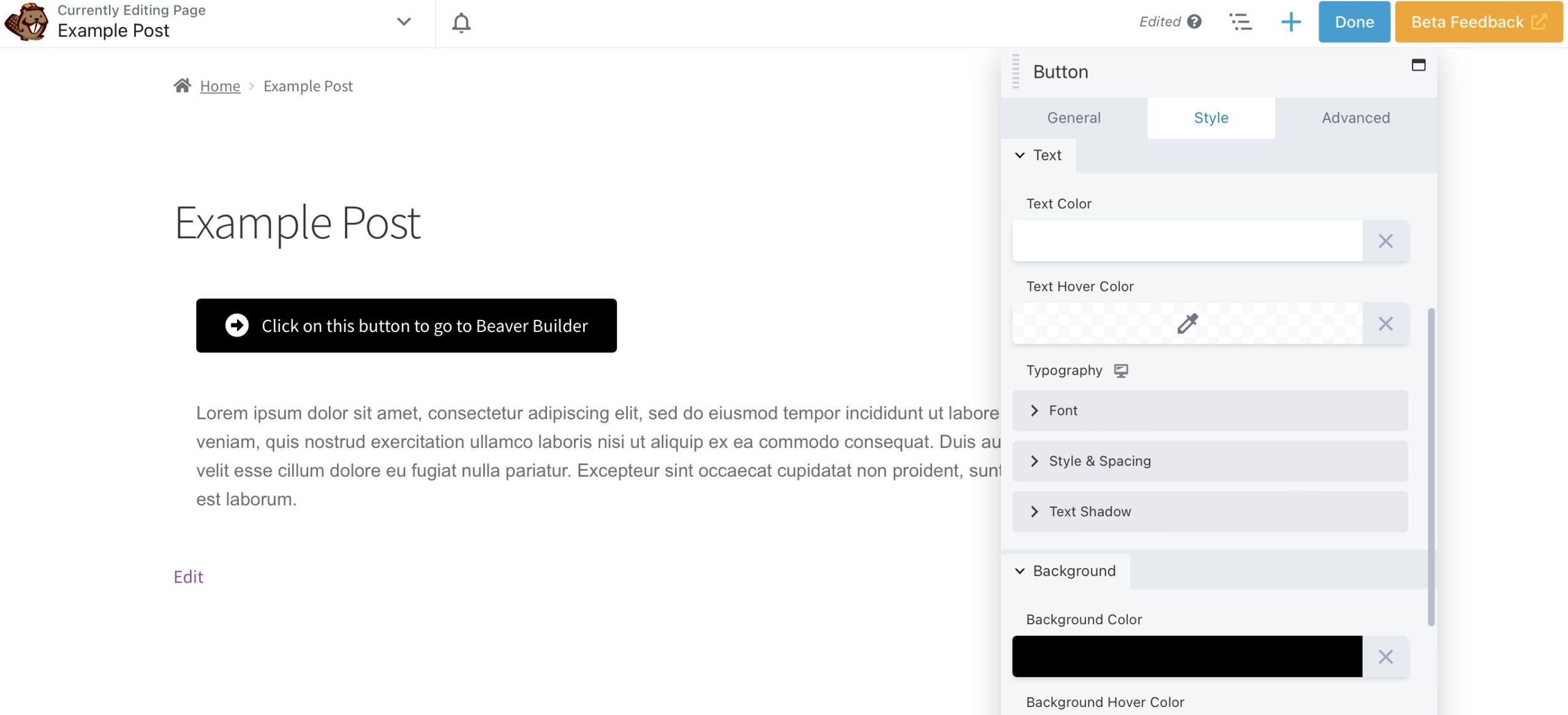This screenshot has width=1568, height=715.
Task: Click the eyedropper in Text Hover Color
Action: 1187,323
